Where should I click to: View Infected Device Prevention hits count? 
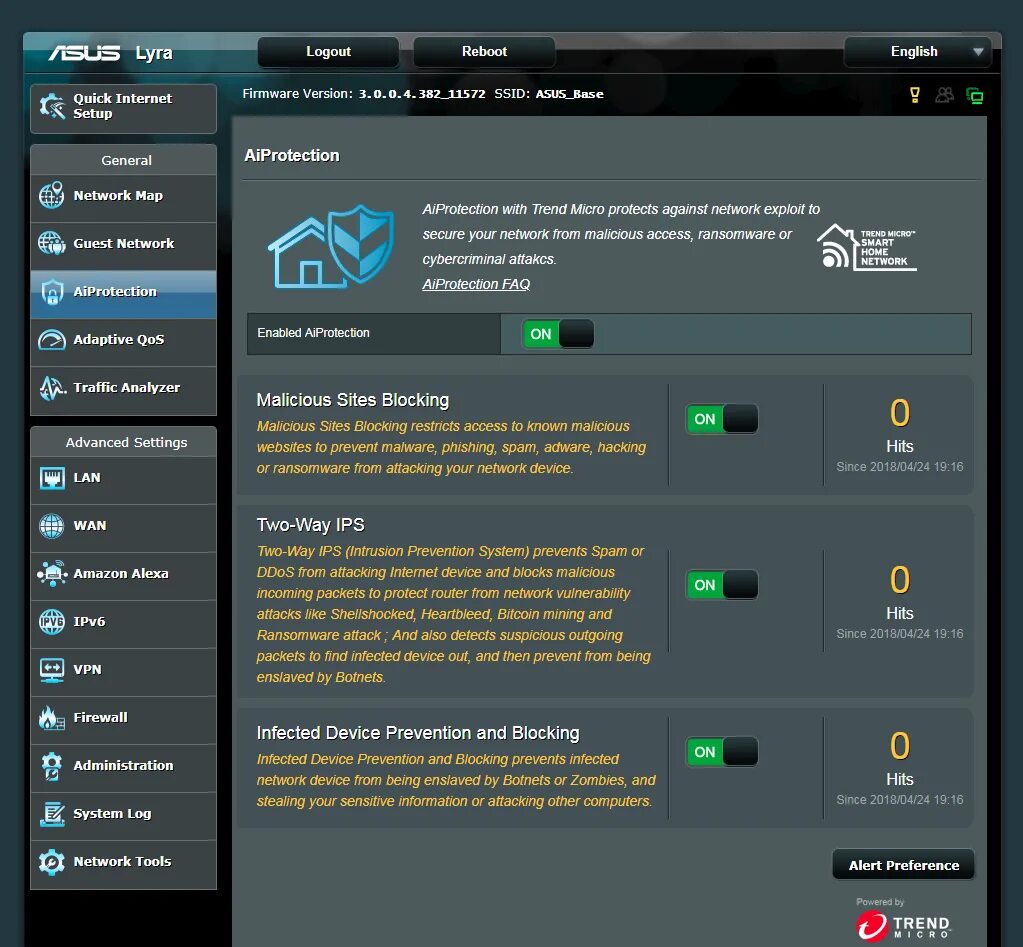[x=900, y=746]
